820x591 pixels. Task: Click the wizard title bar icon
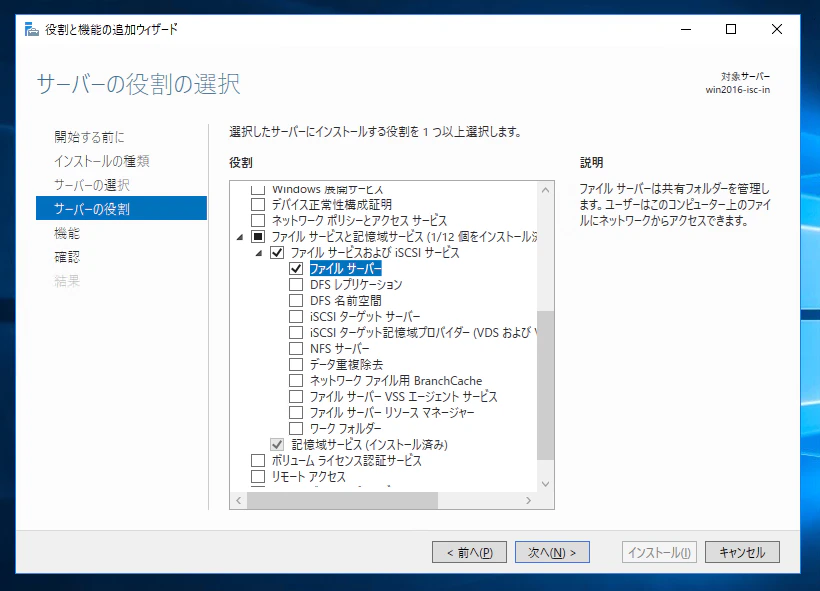(32, 29)
